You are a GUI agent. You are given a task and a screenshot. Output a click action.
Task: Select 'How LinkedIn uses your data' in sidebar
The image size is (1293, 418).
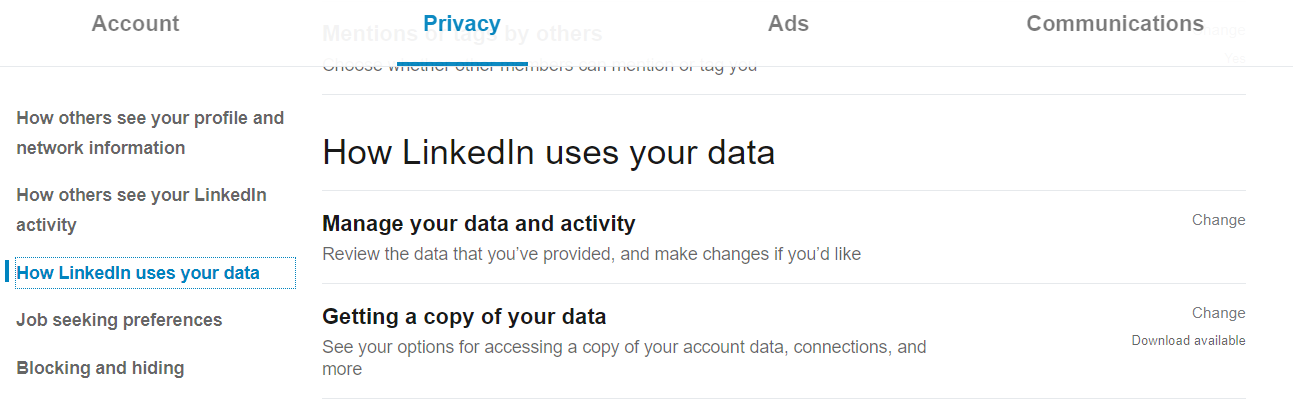138,273
